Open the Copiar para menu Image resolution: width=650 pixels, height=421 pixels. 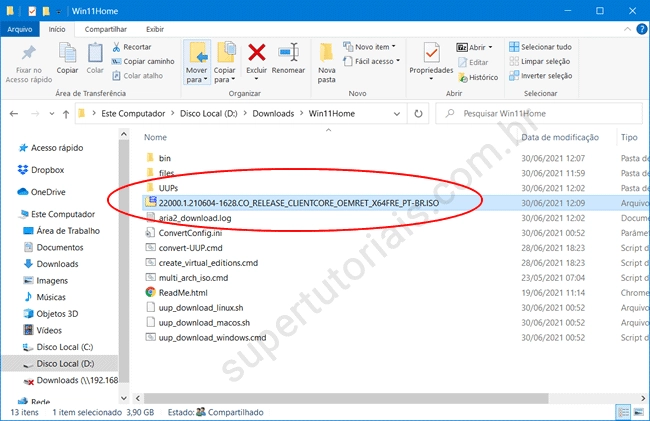tap(225, 63)
